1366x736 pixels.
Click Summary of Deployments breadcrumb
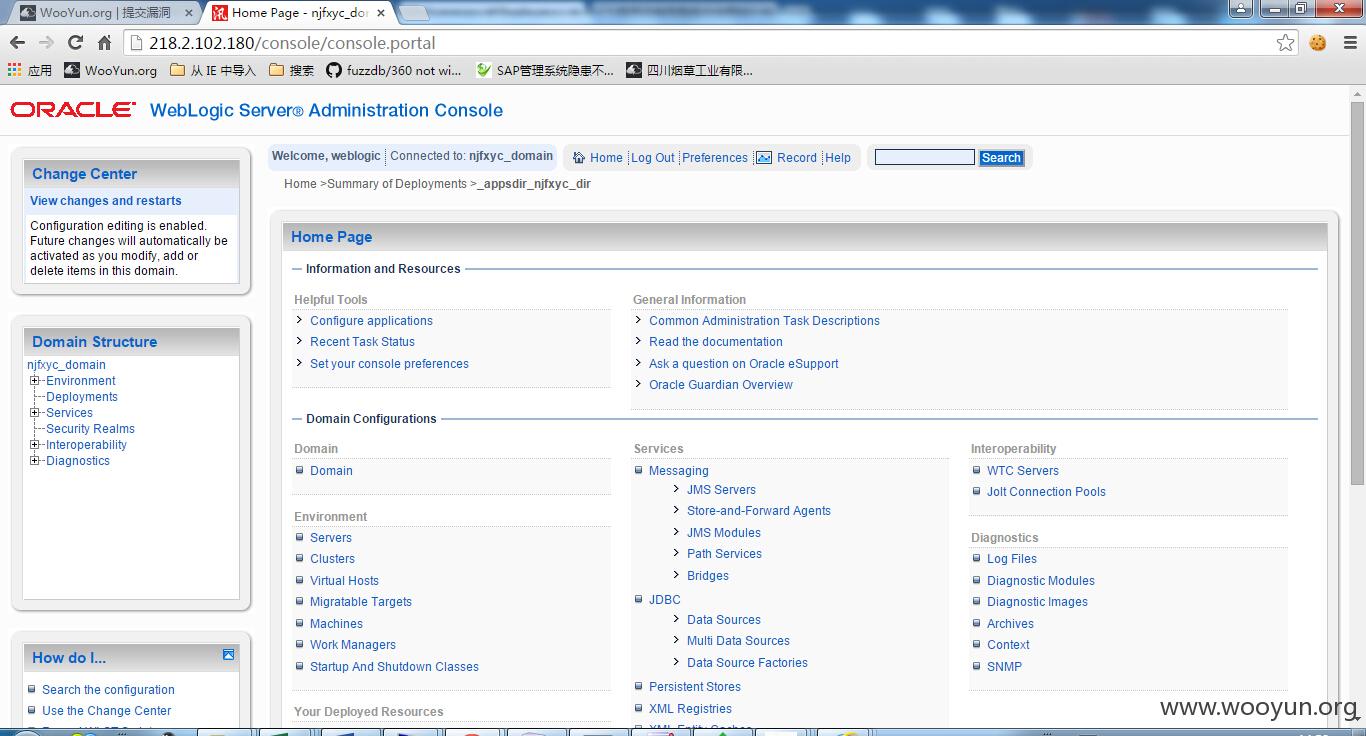click(397, 184)
